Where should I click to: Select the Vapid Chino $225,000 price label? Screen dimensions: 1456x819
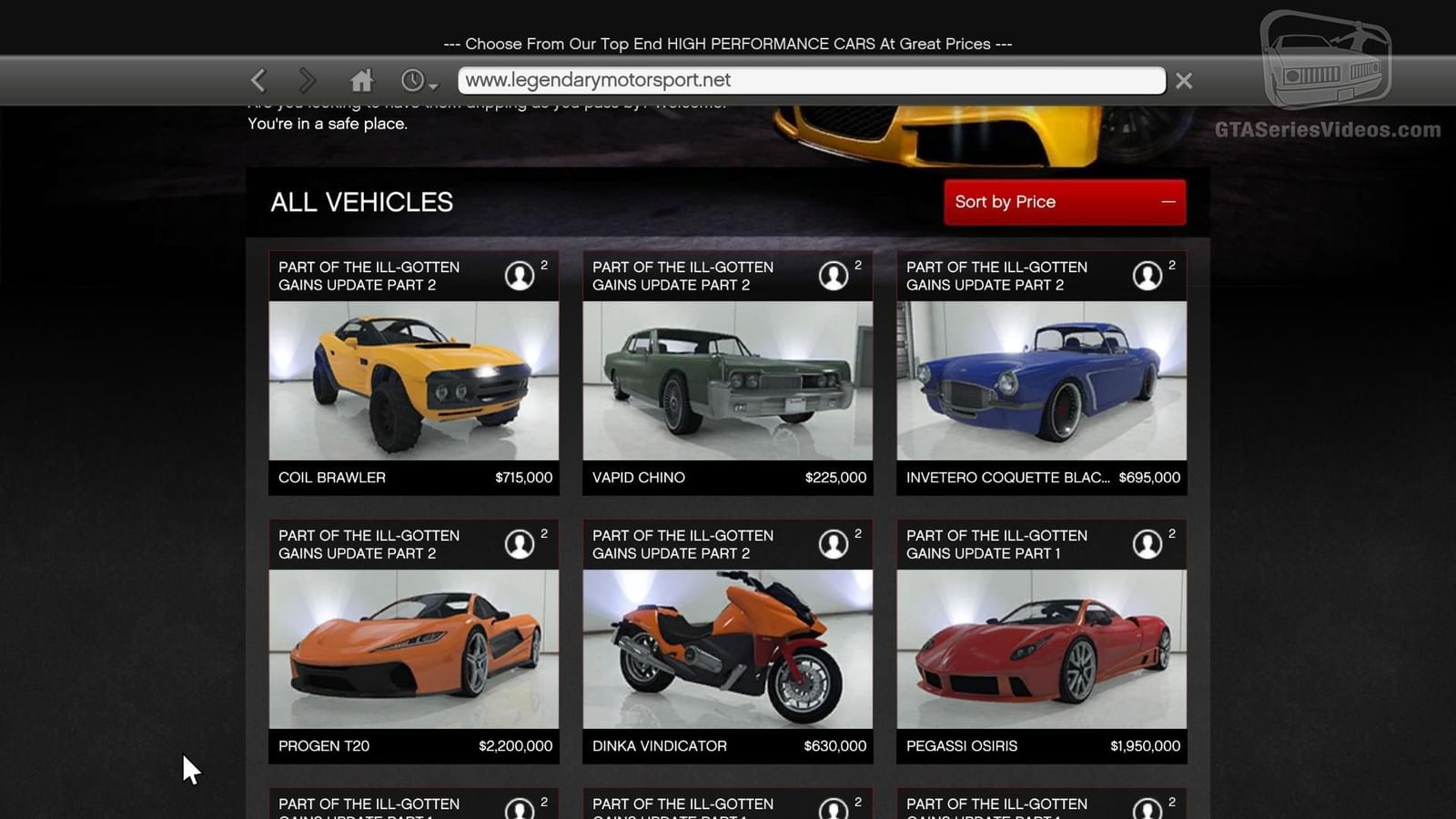[834, 477]
